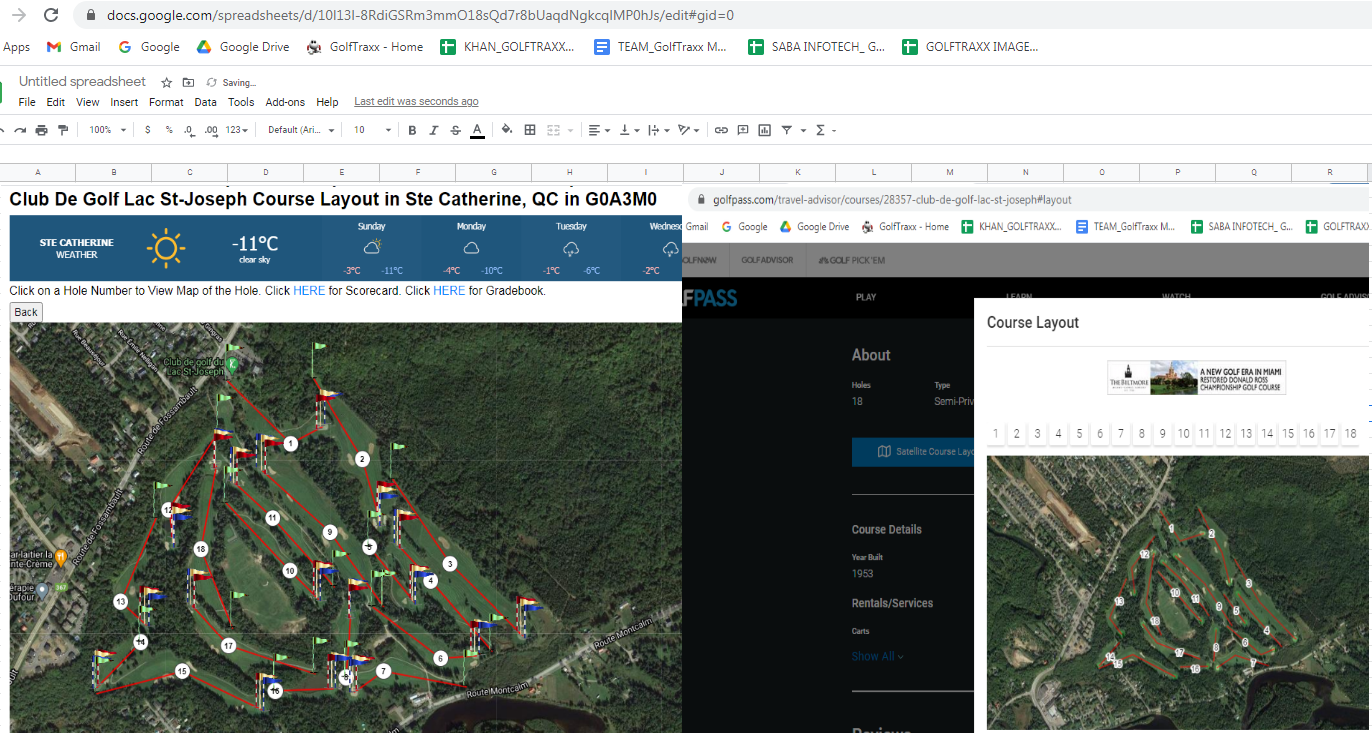Star the Untitled spreadsheet
Viewport: 1372px width, 733px height.
tap(167, 82)
